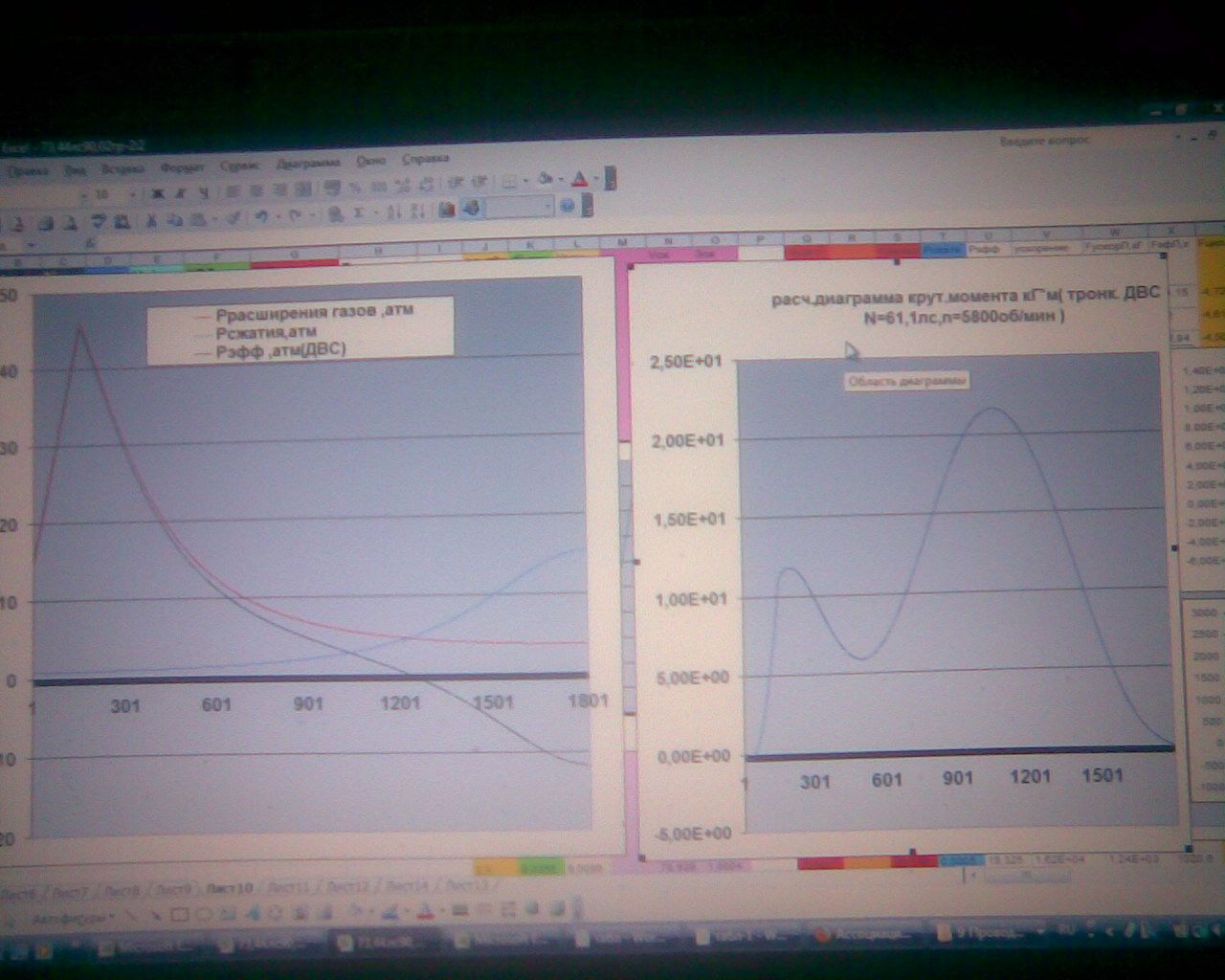Click the AutoSum sigma icon
The width and height of the screenshot is (1225, 980).
point(360,213)
